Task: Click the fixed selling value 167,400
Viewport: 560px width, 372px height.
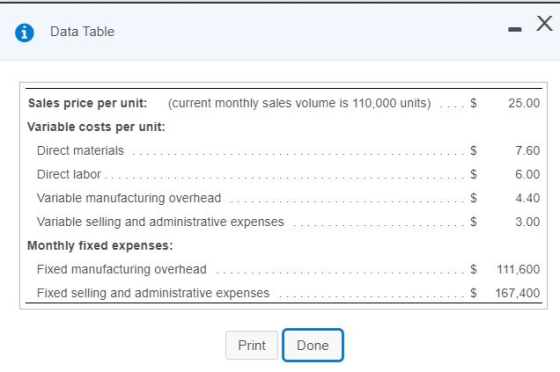Action: coord(518,293)
